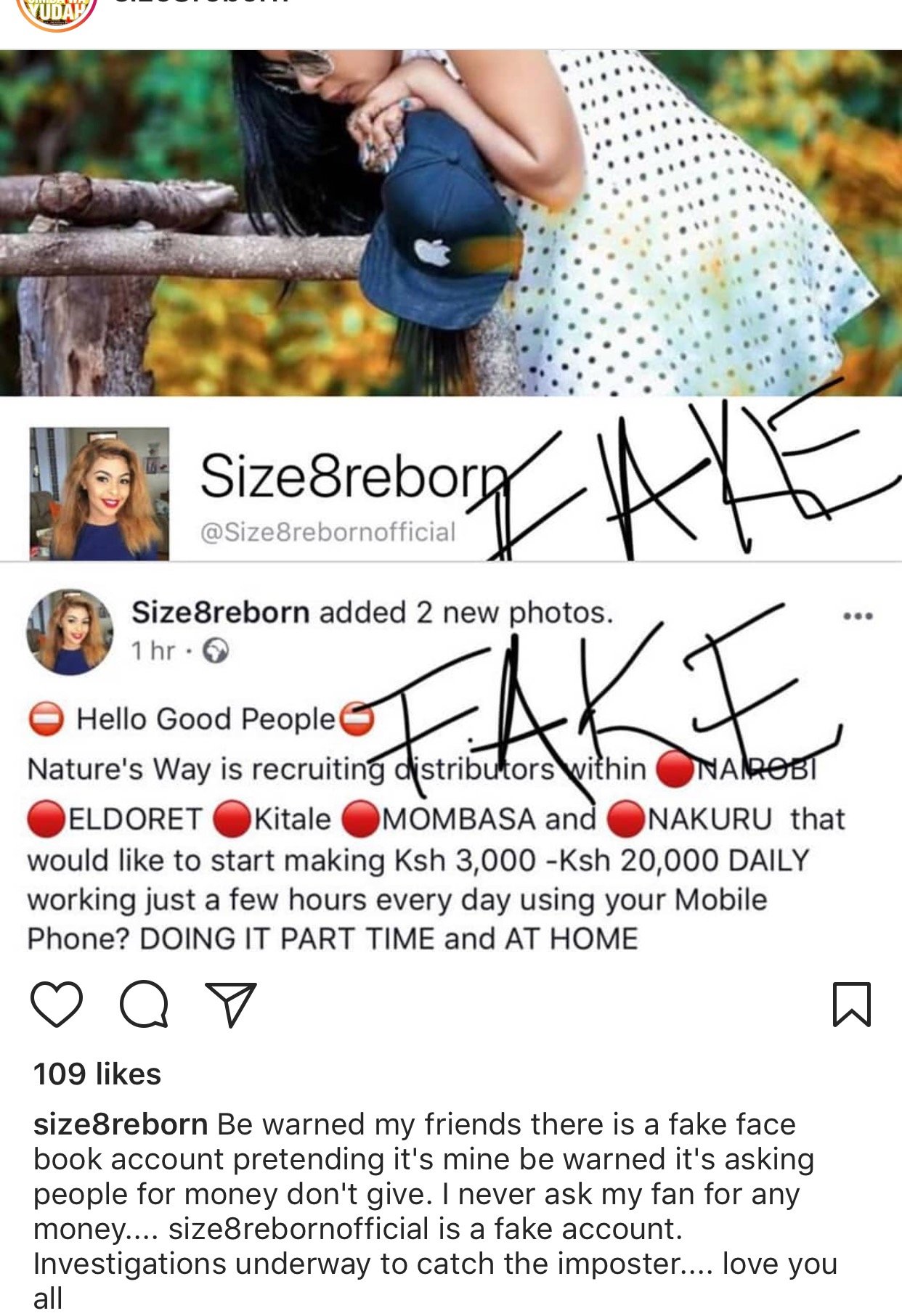Tap the Hello Good People post text
The image size is (902, 1316).
pyautogui.click(x=206, y=719)
